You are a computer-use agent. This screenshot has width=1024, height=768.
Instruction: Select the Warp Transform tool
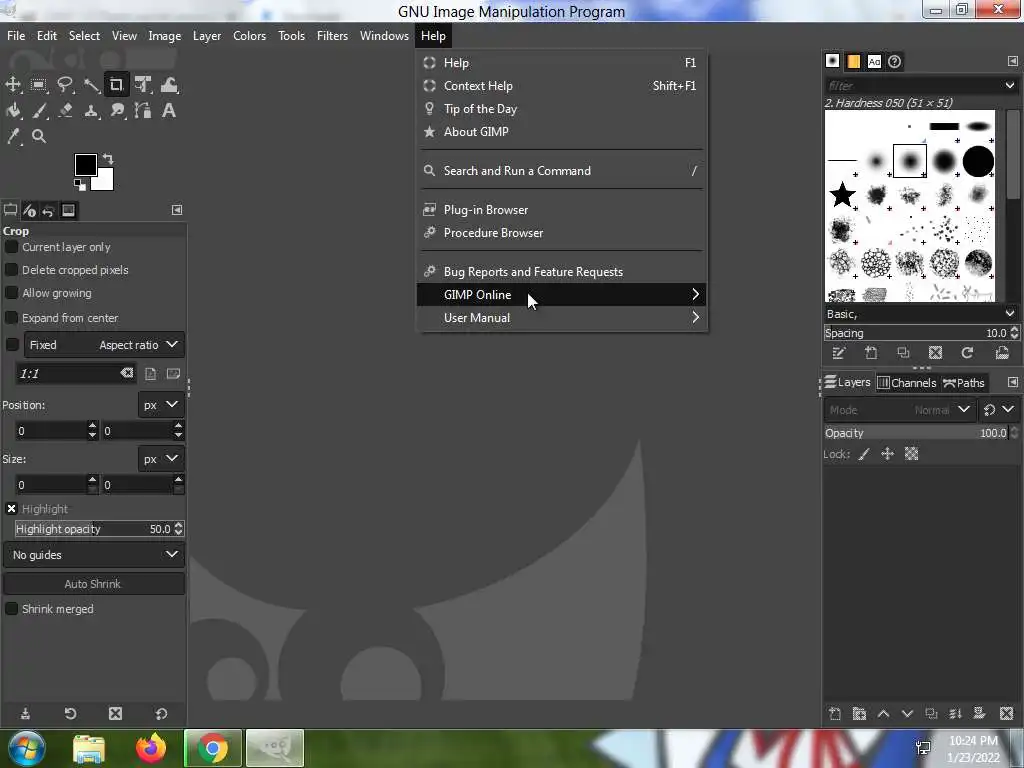(168, 85)
